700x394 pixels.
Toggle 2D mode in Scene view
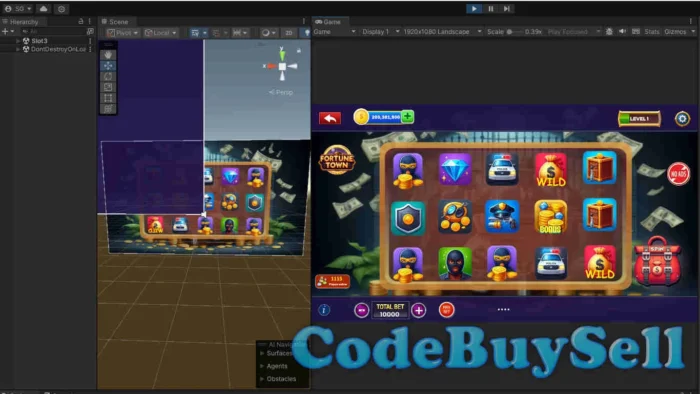(x=289, y=33)
